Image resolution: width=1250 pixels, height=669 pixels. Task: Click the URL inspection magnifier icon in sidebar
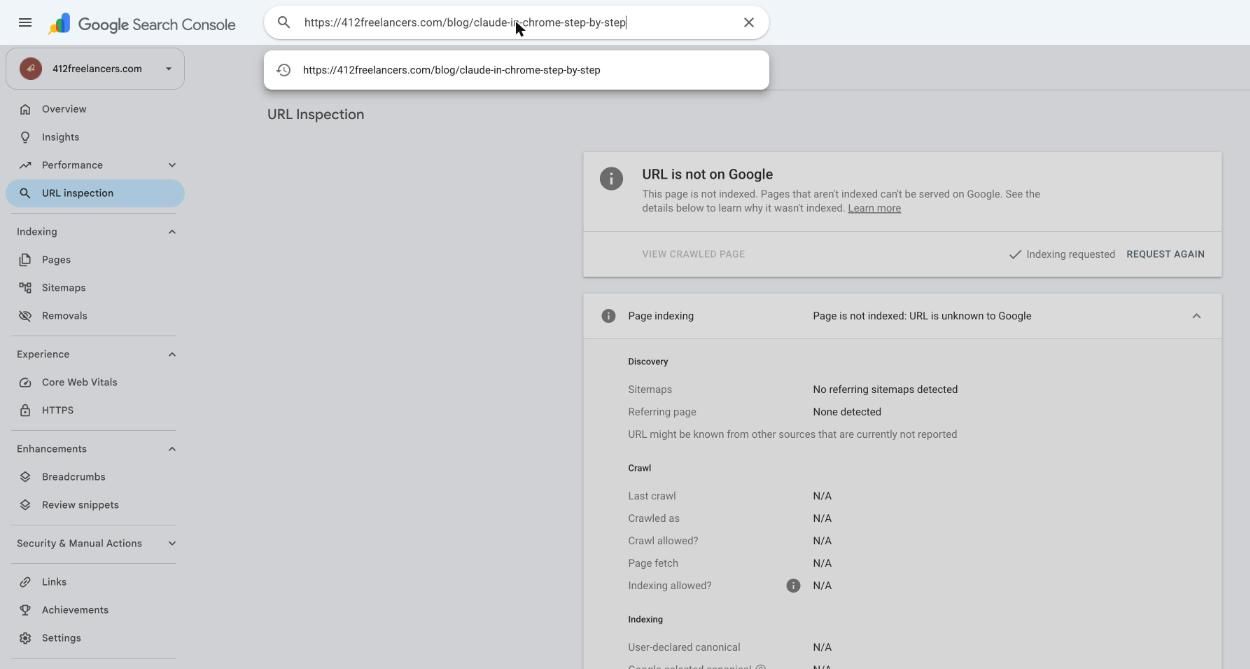point(25,193)
